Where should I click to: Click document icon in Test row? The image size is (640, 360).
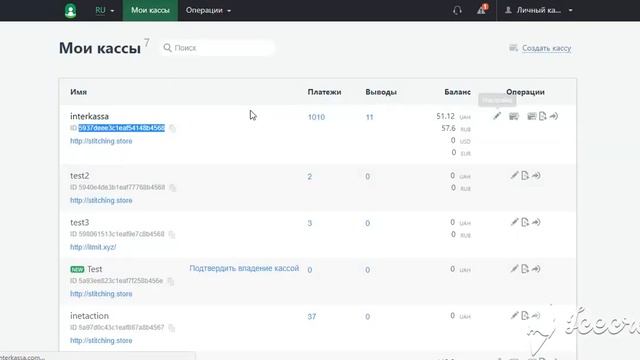pyautogui.click(x=525, y=269)
